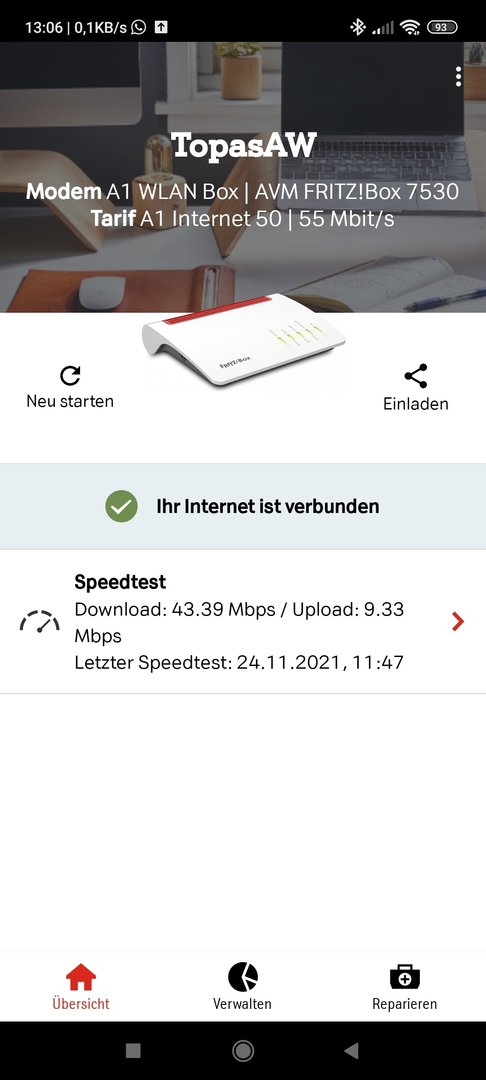Screen dimensions: 486x1080
Task: Switch to the Verwalten tab
Action: click(242, 986)
